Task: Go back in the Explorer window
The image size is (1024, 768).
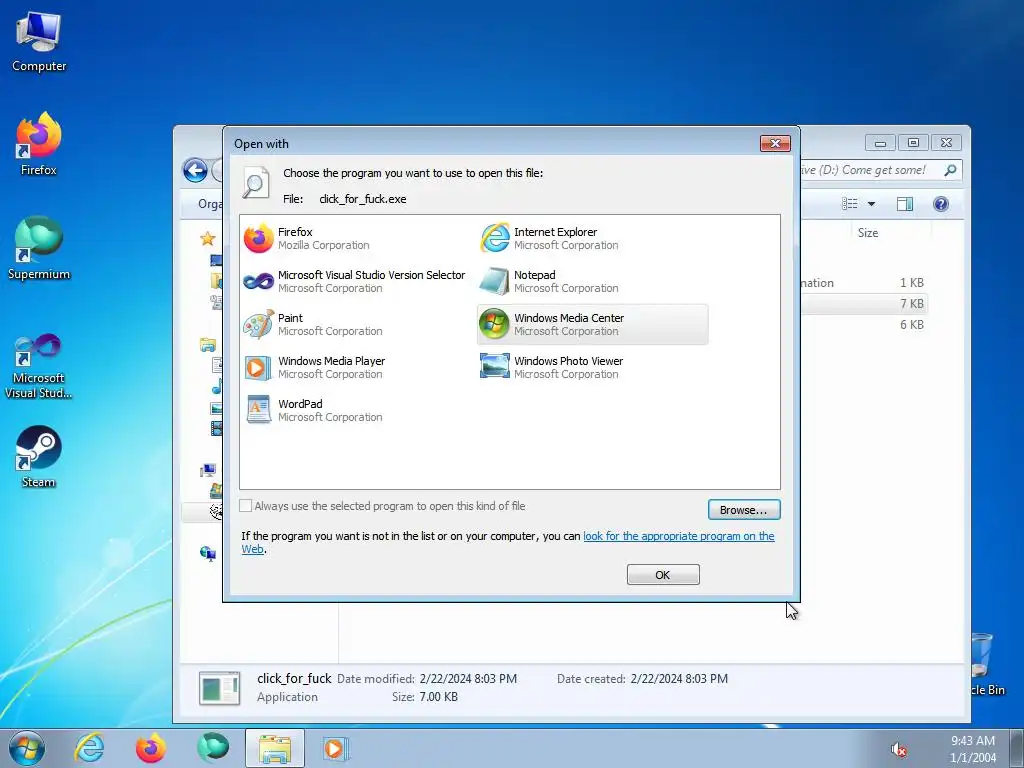Action: pos(195,171)
